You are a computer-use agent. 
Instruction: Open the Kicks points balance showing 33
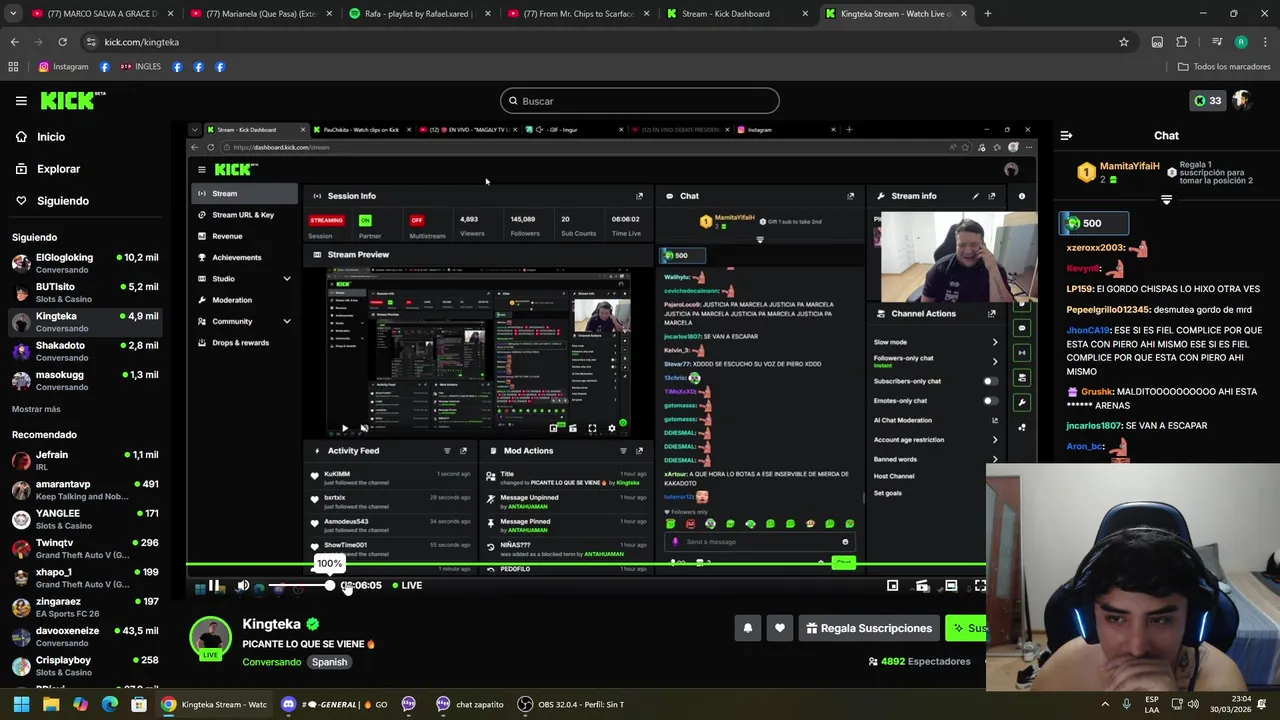click(1208, 101)
